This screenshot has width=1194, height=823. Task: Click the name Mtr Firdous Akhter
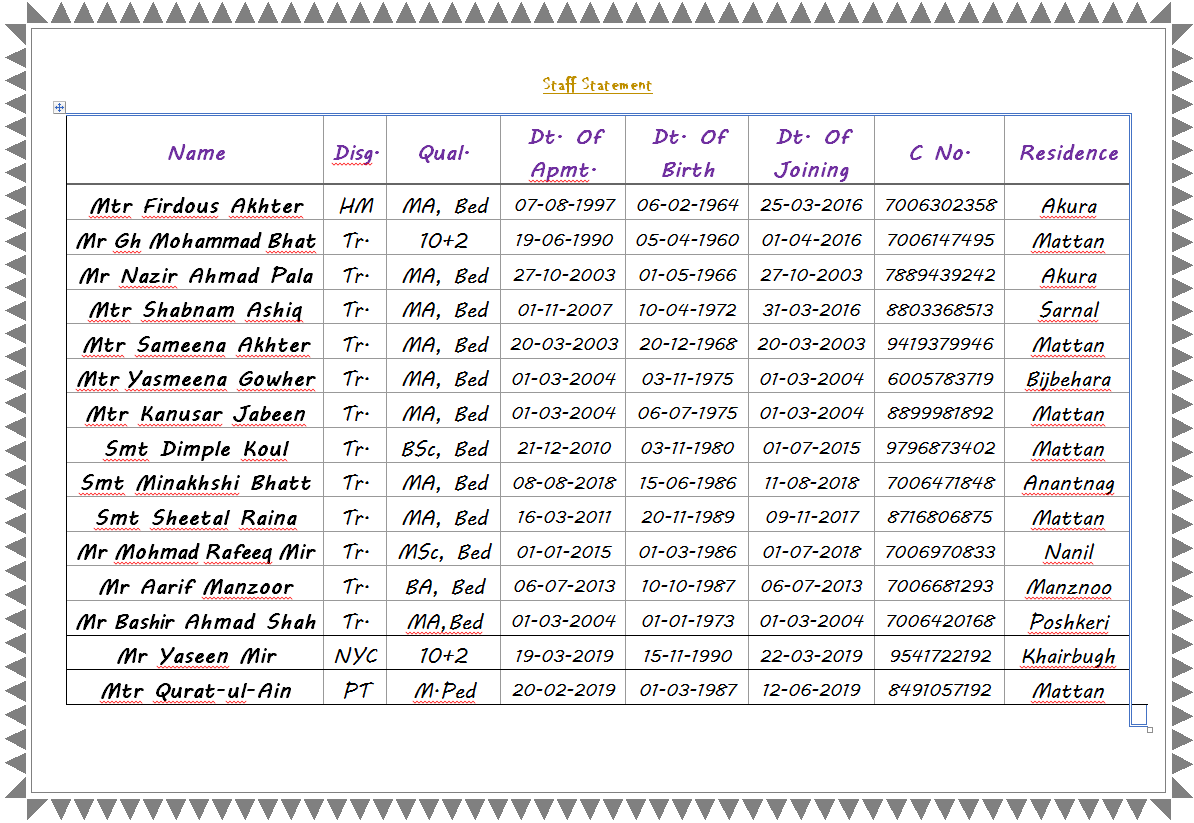click(196, 205)
